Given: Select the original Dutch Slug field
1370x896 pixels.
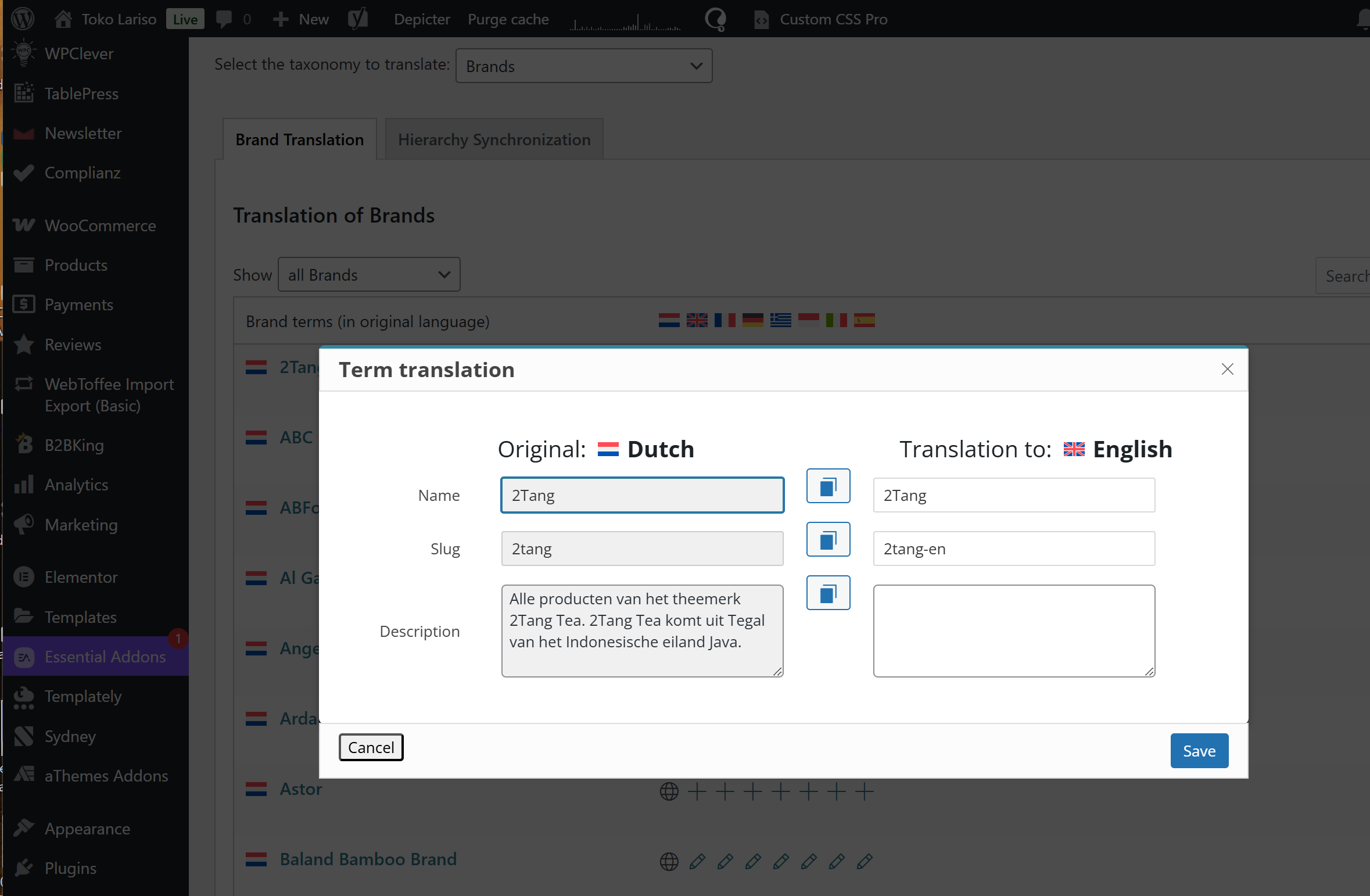Looking at the screenshot, I should [642, 549].
